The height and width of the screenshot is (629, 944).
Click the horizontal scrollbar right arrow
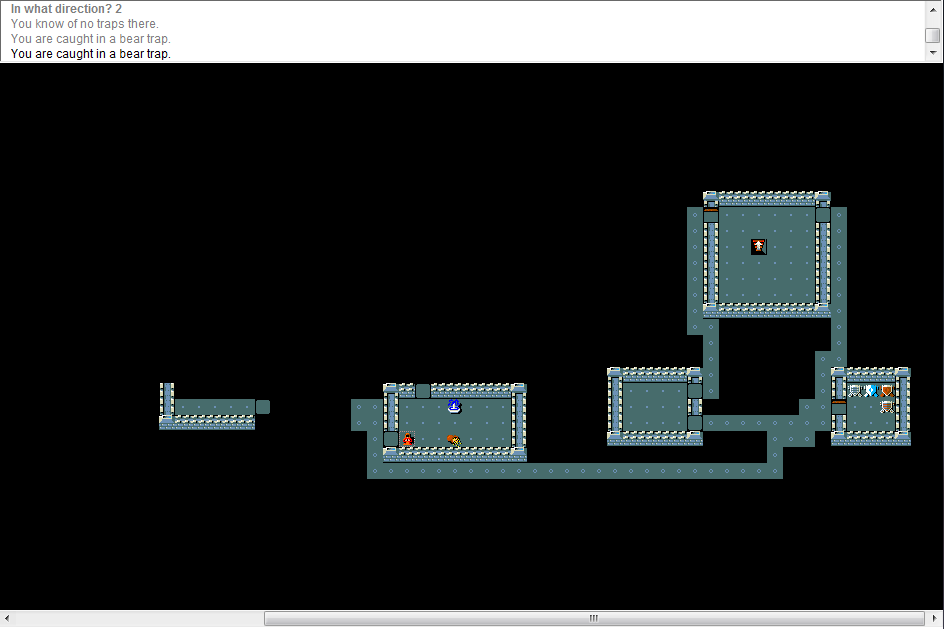tap(934, 618)
